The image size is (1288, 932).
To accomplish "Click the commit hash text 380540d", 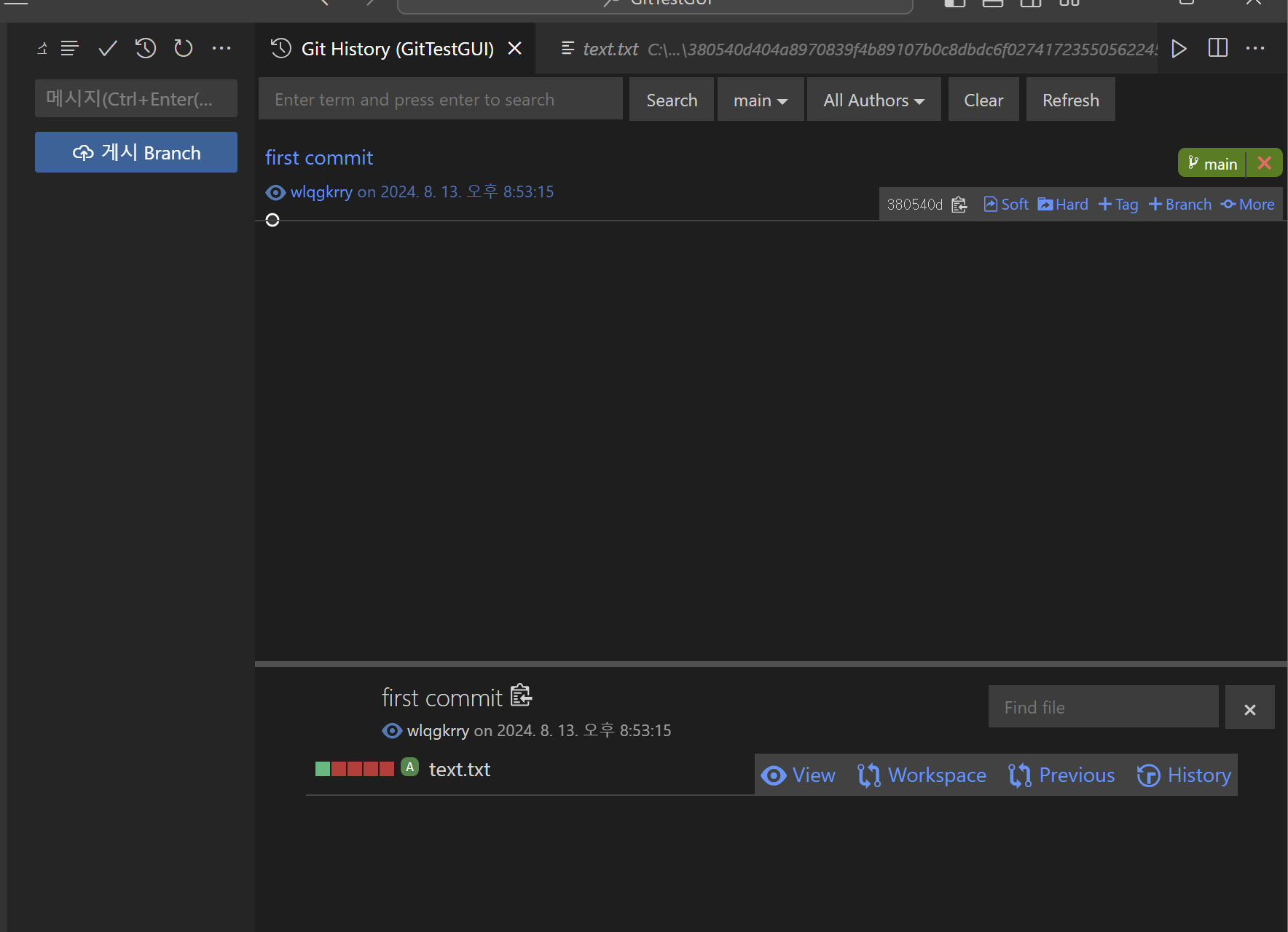I will pos(915,205).
